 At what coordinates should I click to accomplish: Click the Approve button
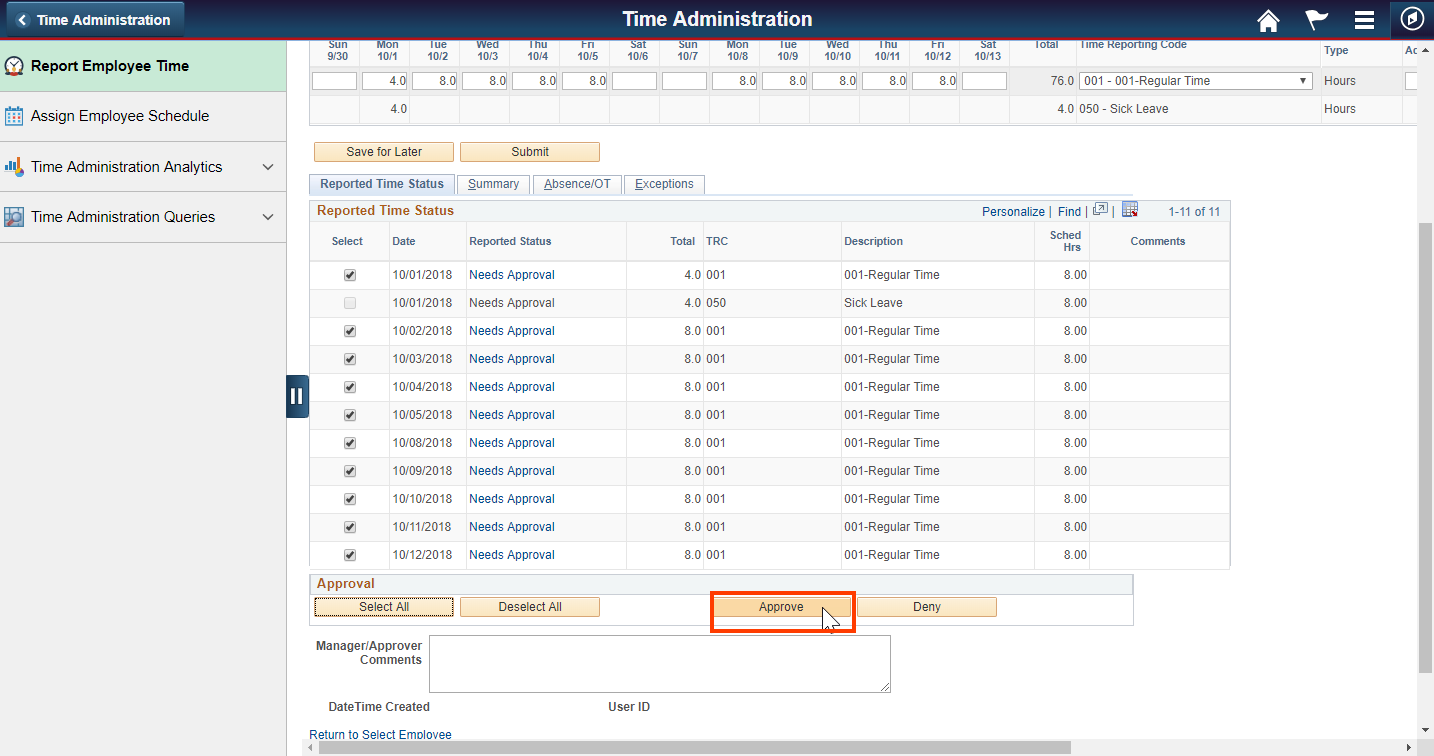click(x=782, y=606)
